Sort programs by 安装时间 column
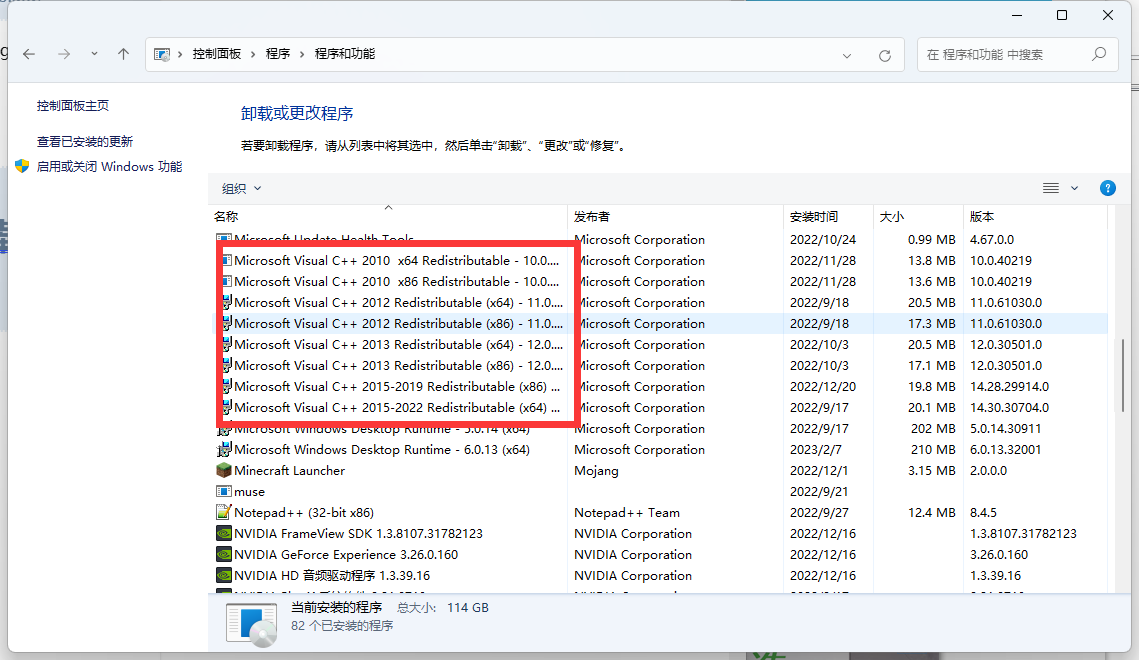 [x=813, y=217]
